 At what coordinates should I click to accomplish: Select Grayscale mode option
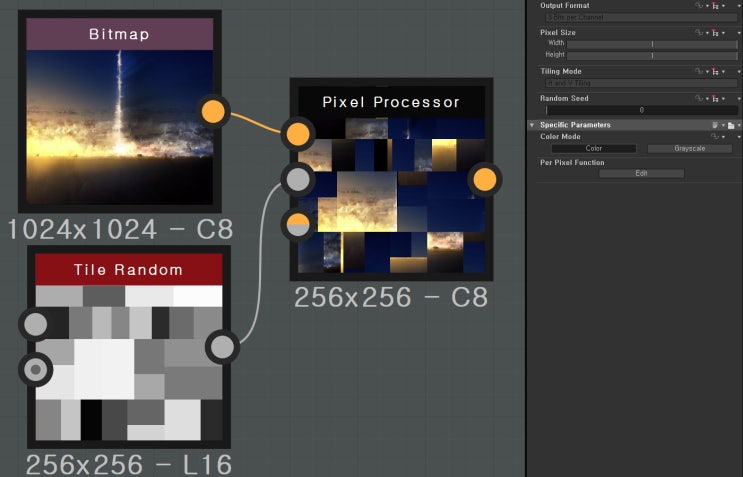pyautogui.click(x=689, y=149)
